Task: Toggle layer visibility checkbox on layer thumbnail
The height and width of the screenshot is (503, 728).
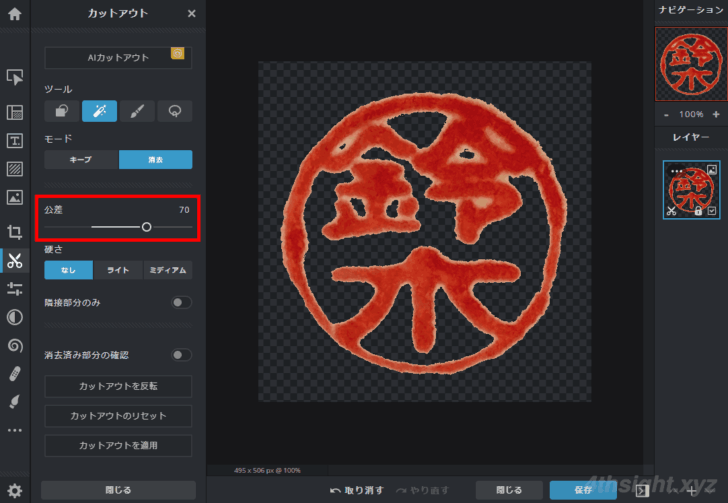Action: (711, 211)
